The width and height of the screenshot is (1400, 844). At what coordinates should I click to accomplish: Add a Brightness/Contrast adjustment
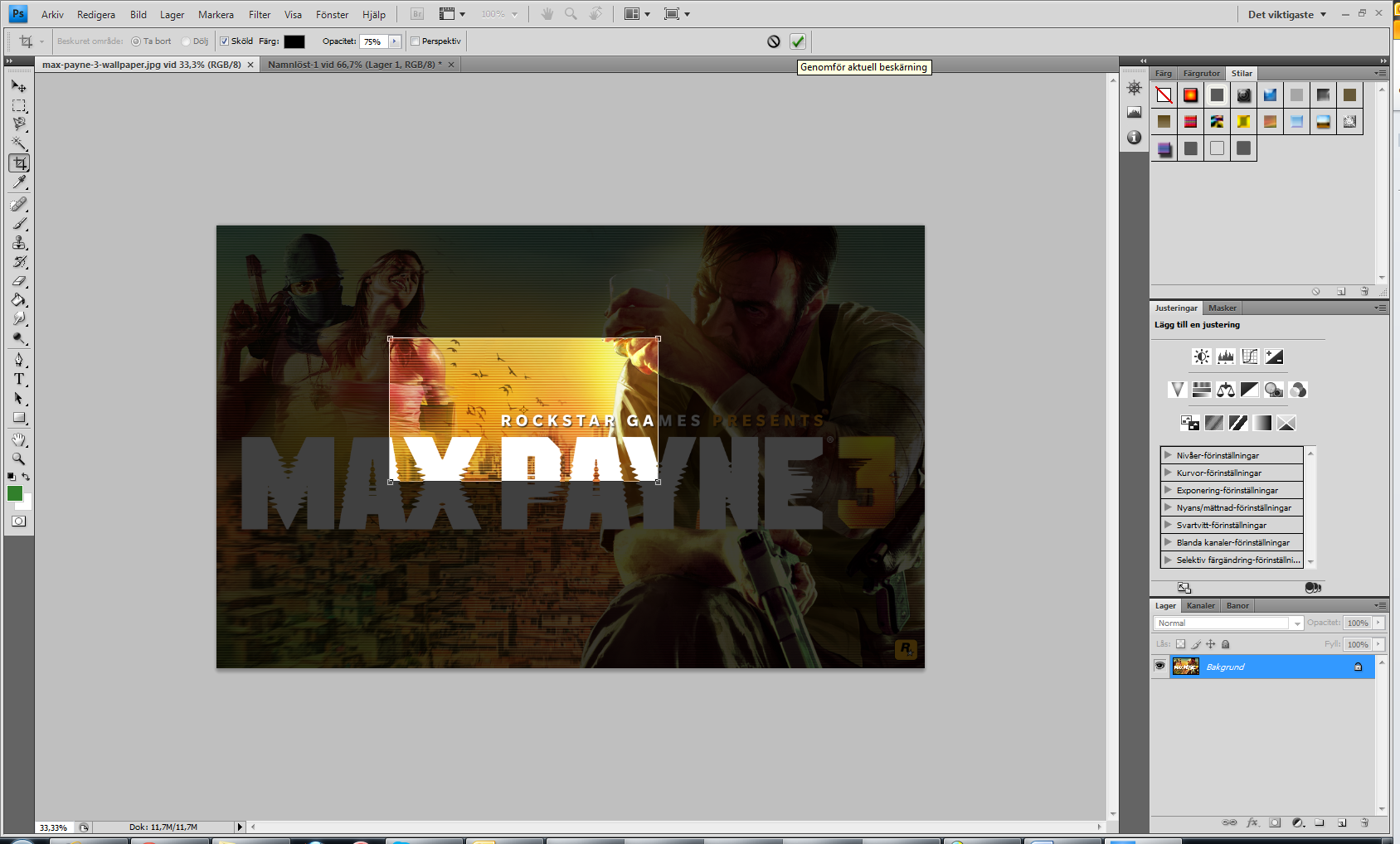(1201, 357)
